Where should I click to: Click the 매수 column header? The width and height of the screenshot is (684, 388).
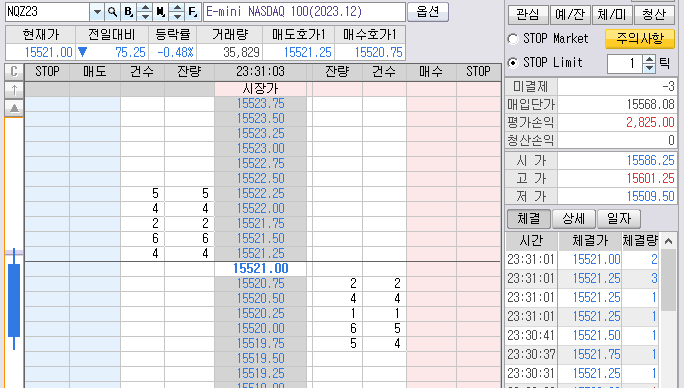click(431, 72)
